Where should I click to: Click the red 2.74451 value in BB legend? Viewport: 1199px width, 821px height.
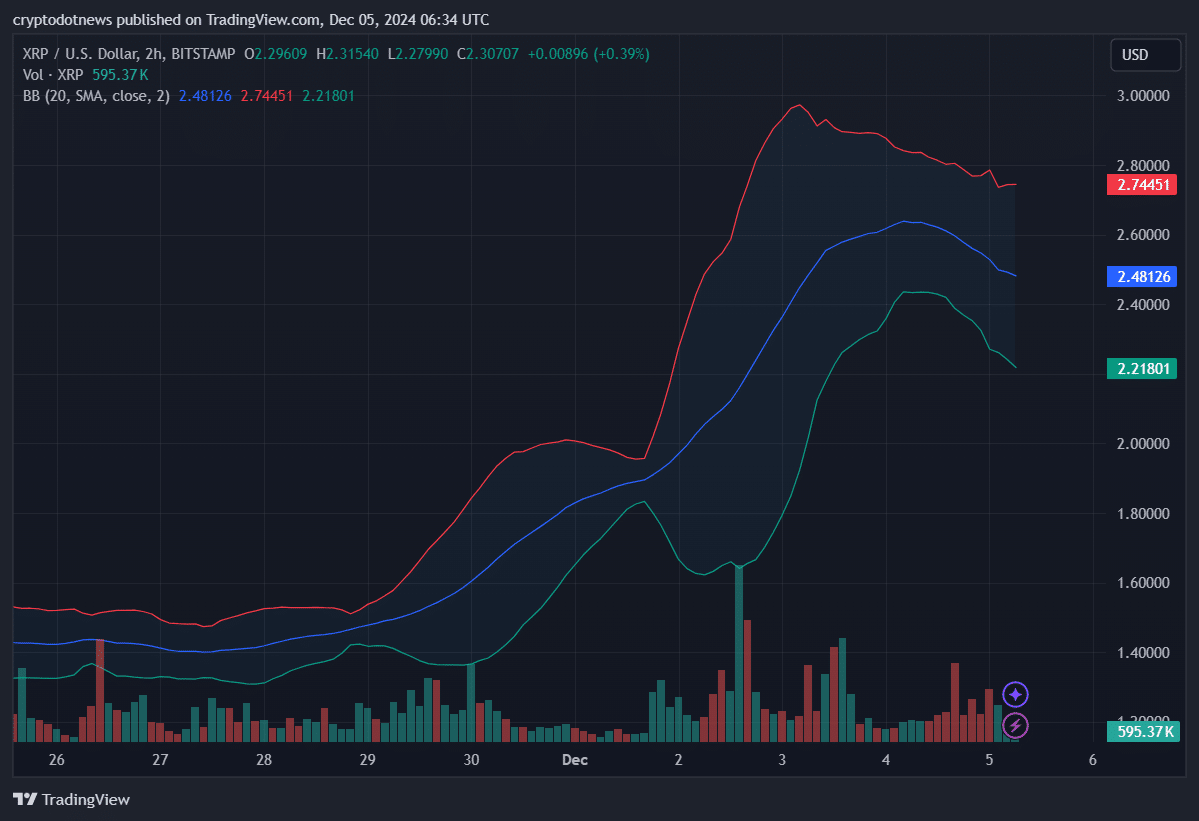tap(267, 96)
